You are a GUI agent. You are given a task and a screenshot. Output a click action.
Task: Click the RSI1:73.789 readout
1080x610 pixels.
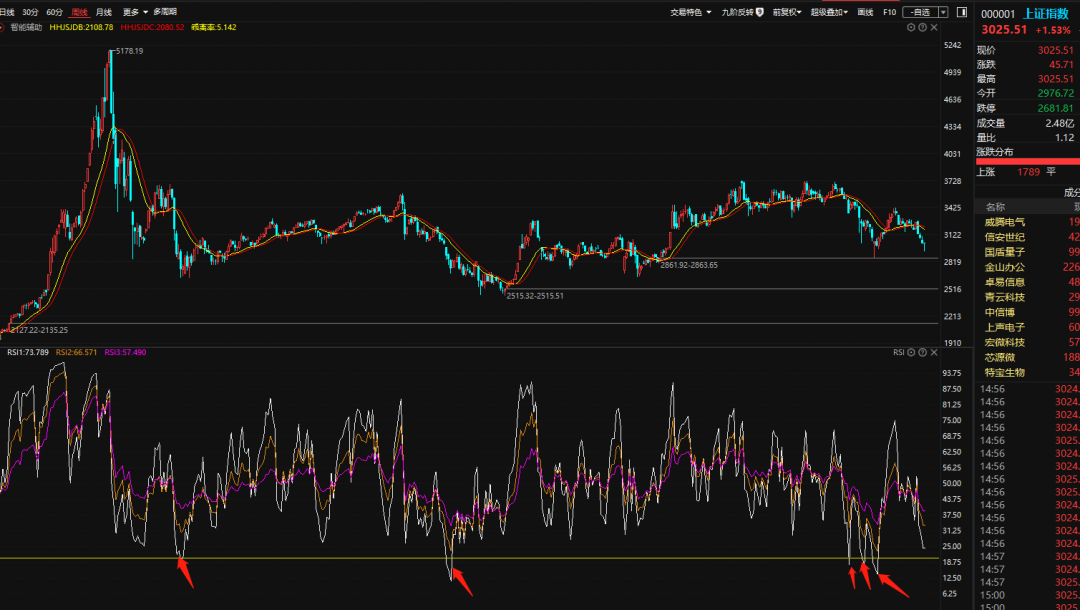coord(28,353)
